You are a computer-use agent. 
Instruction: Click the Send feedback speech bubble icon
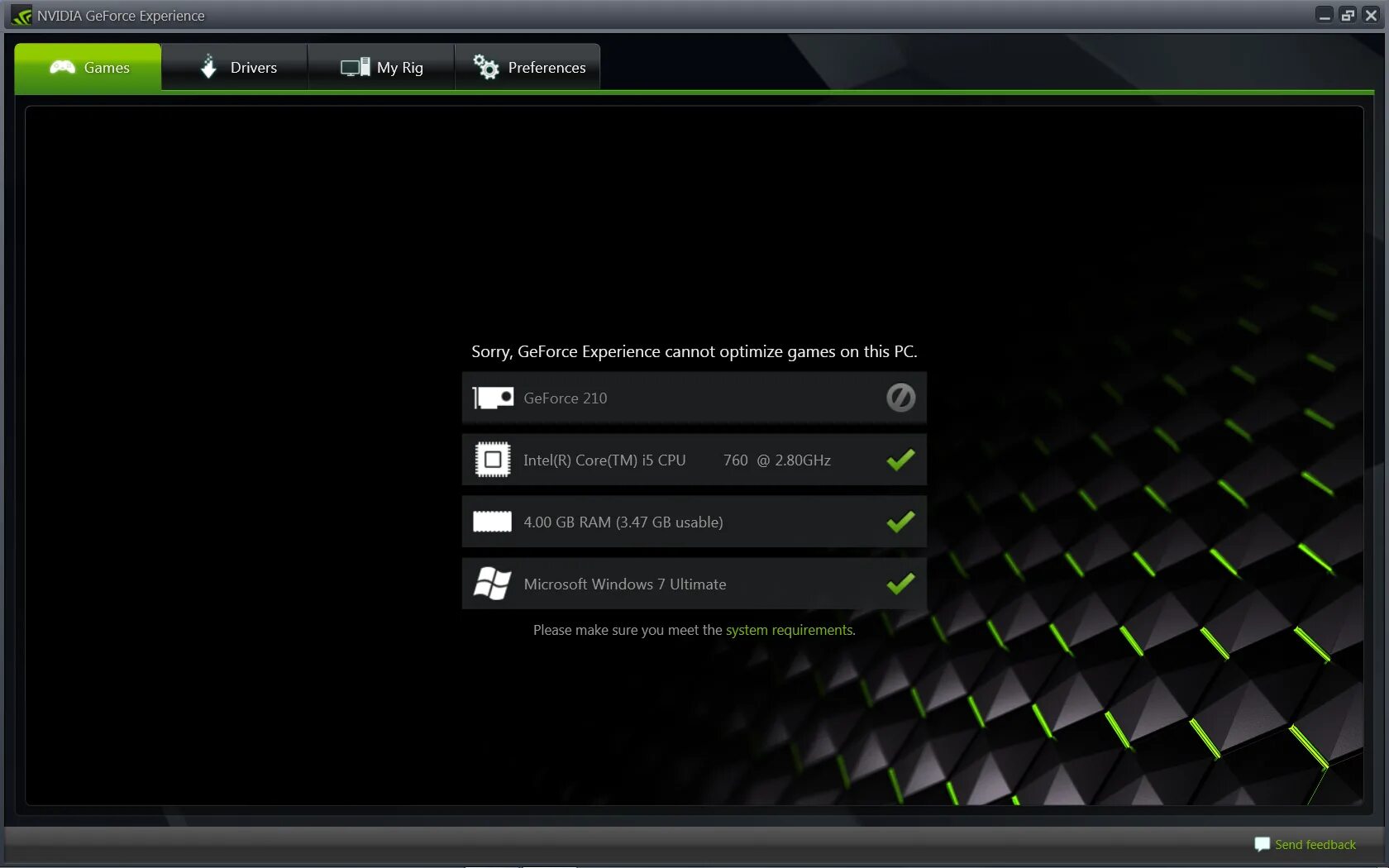[1262, 844]
